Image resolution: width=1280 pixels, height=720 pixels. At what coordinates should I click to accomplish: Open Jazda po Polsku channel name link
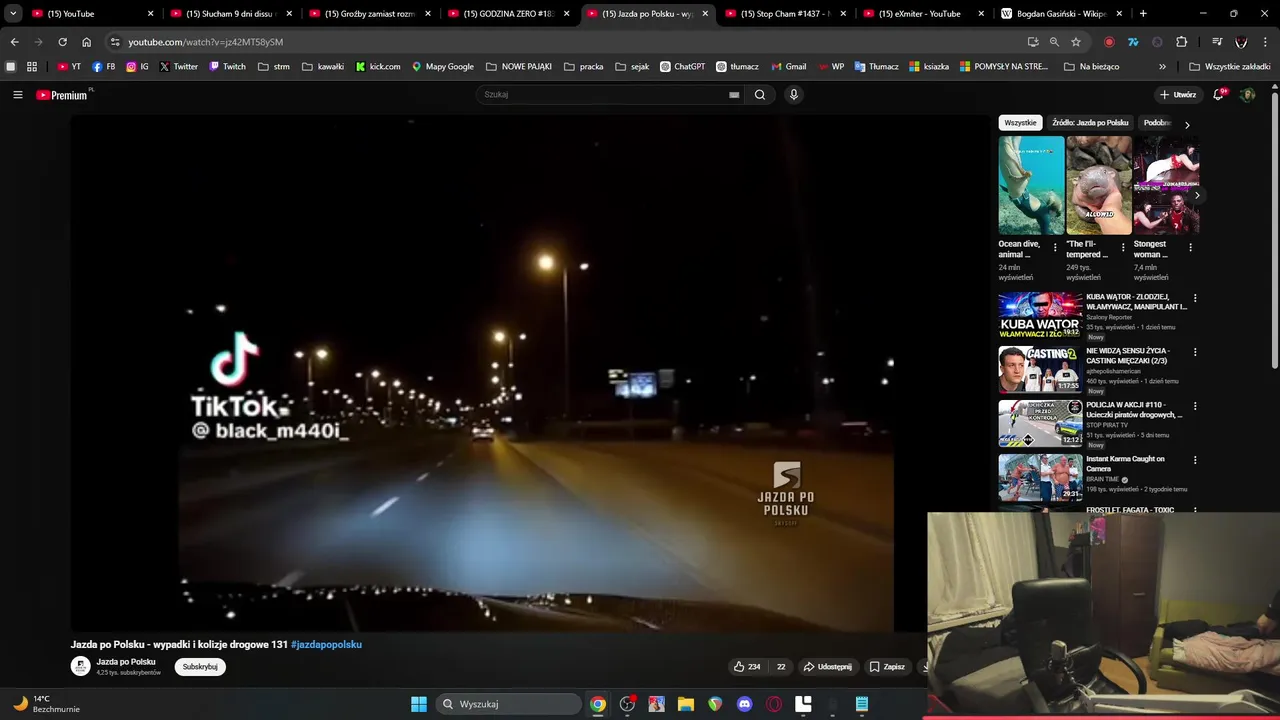(x=126, y=662)
